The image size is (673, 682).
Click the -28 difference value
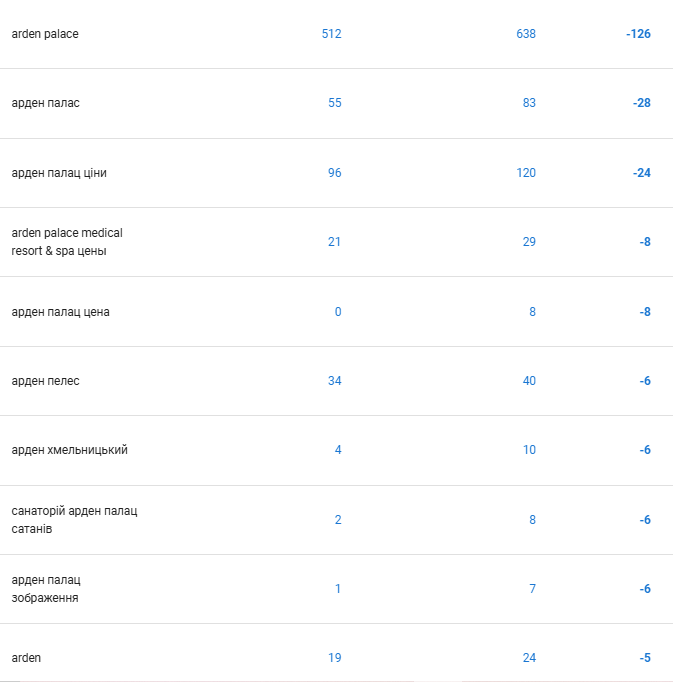click(642, 103)
